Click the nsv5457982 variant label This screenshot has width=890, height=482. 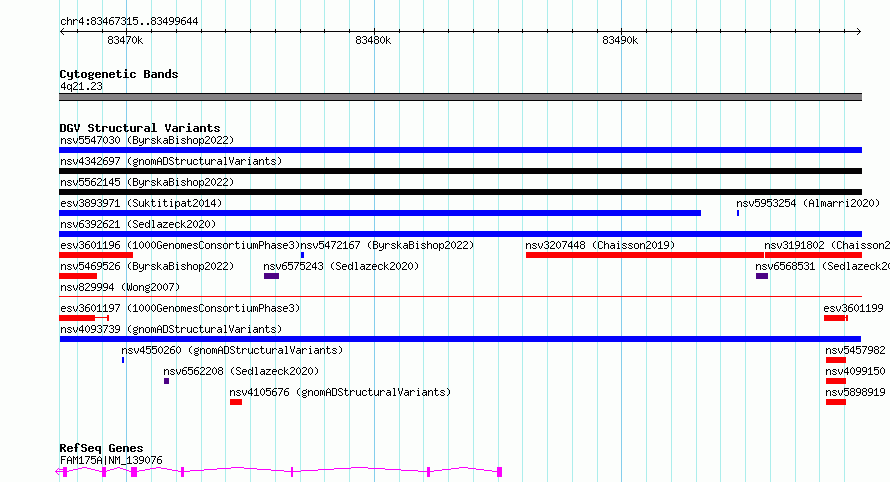pos(855,350)
